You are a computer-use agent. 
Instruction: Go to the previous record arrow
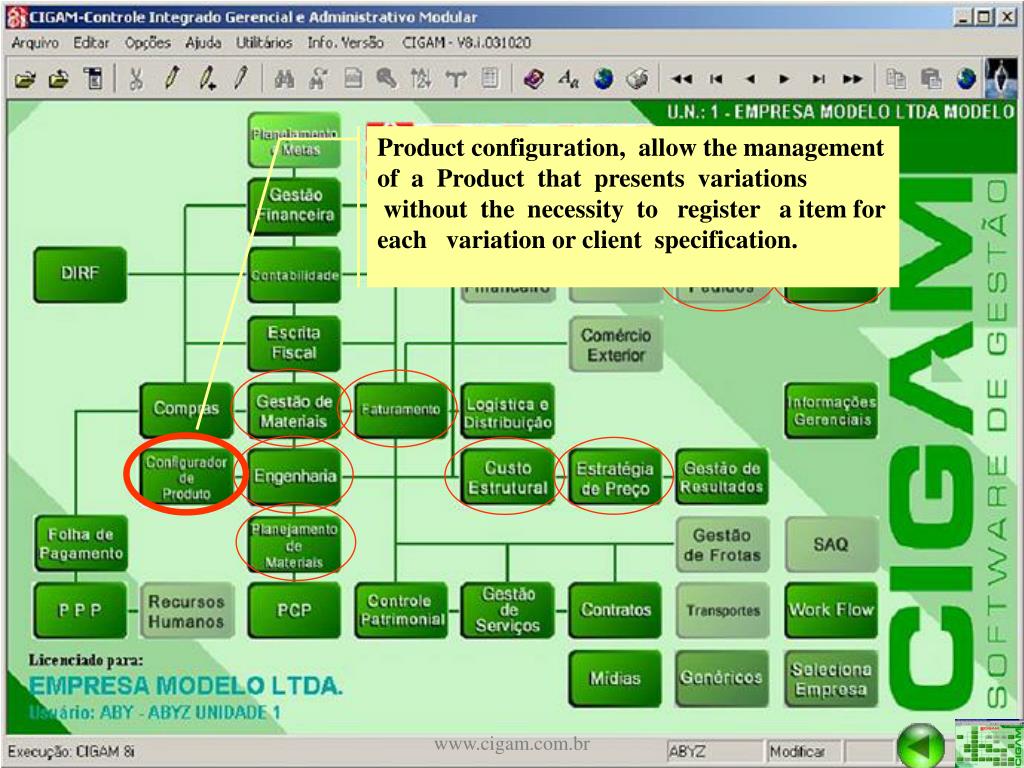click(x=750, y=80)
